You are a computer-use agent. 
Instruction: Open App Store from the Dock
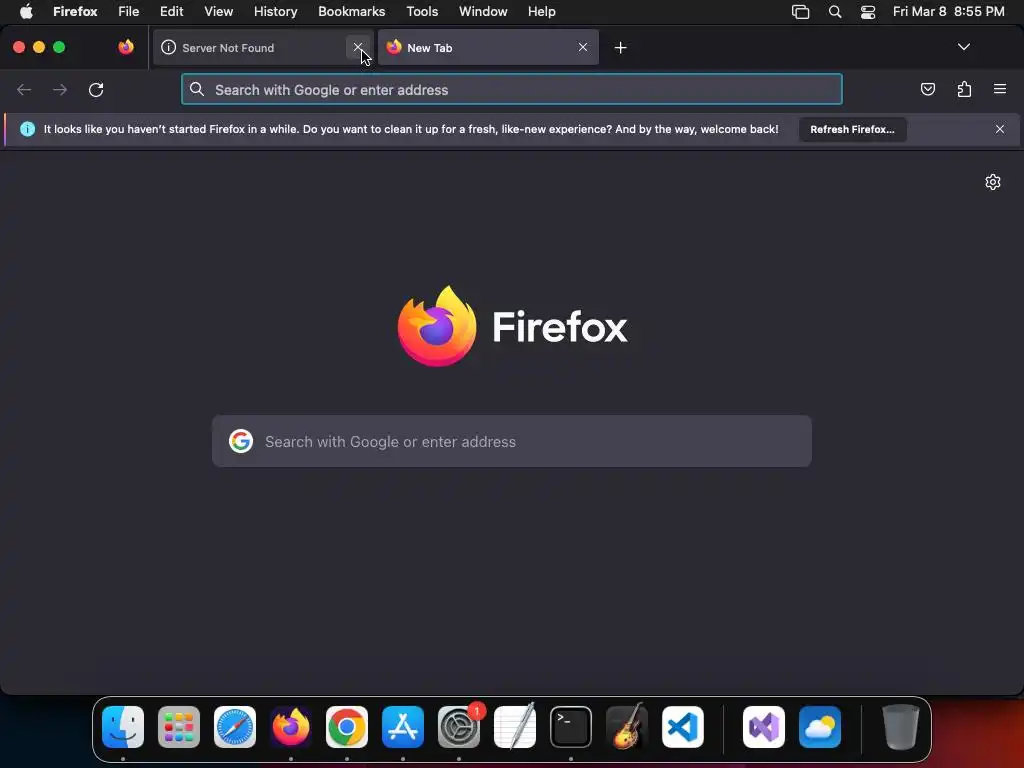point(403,727)
